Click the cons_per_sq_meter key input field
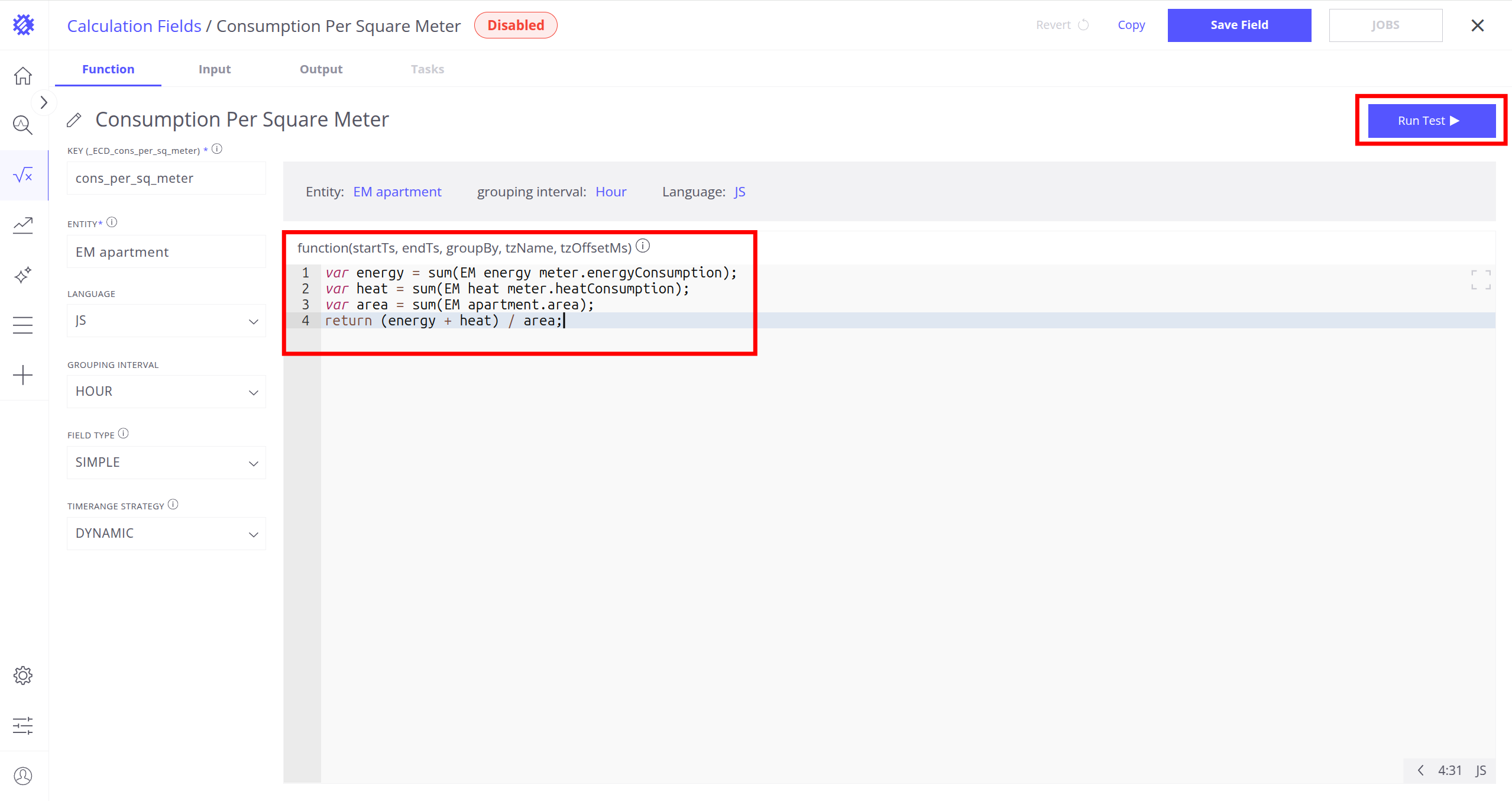This screenshot has width=1512, height=801. pos(166,179)
